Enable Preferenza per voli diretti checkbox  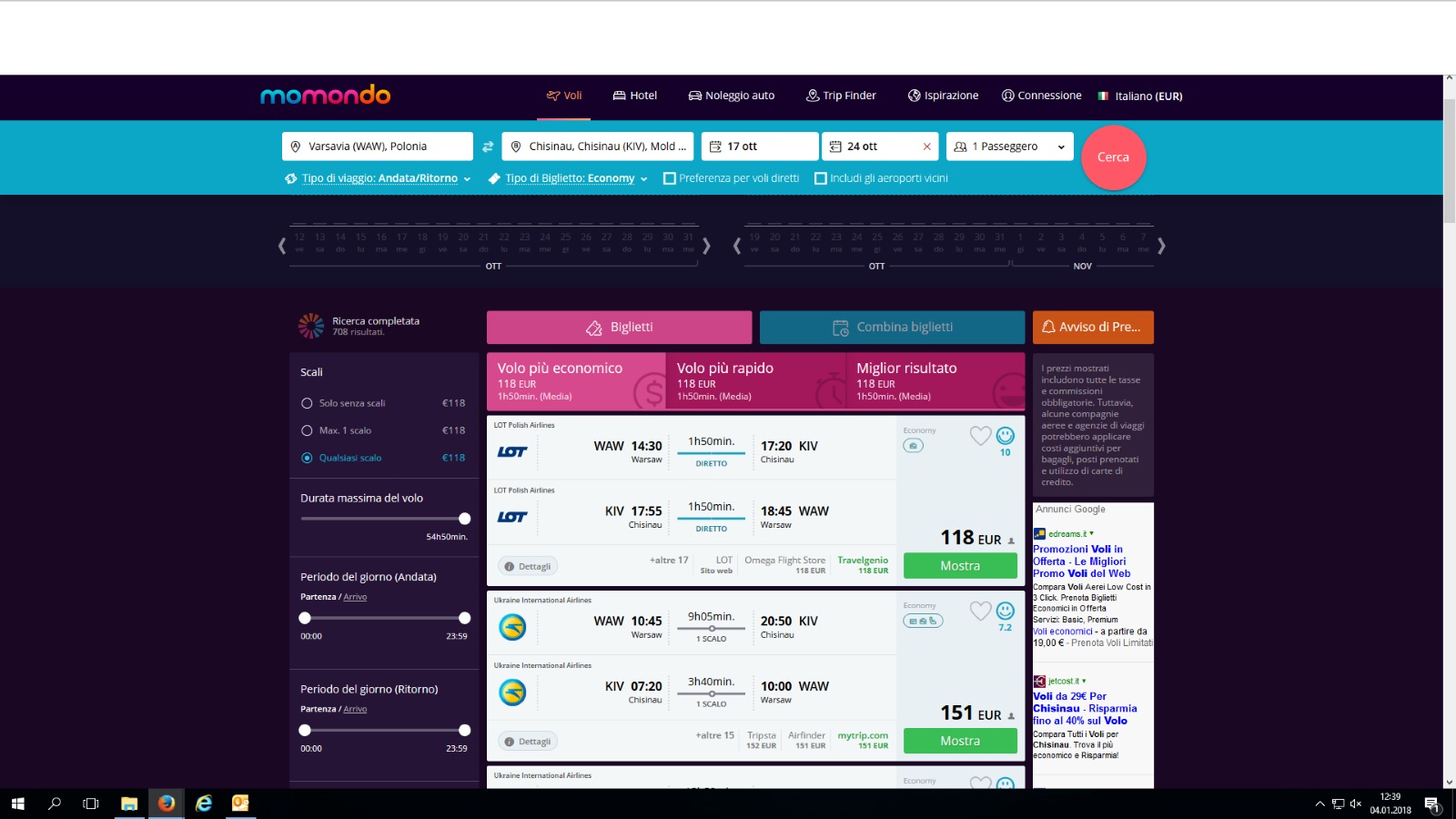click(670, 178)
